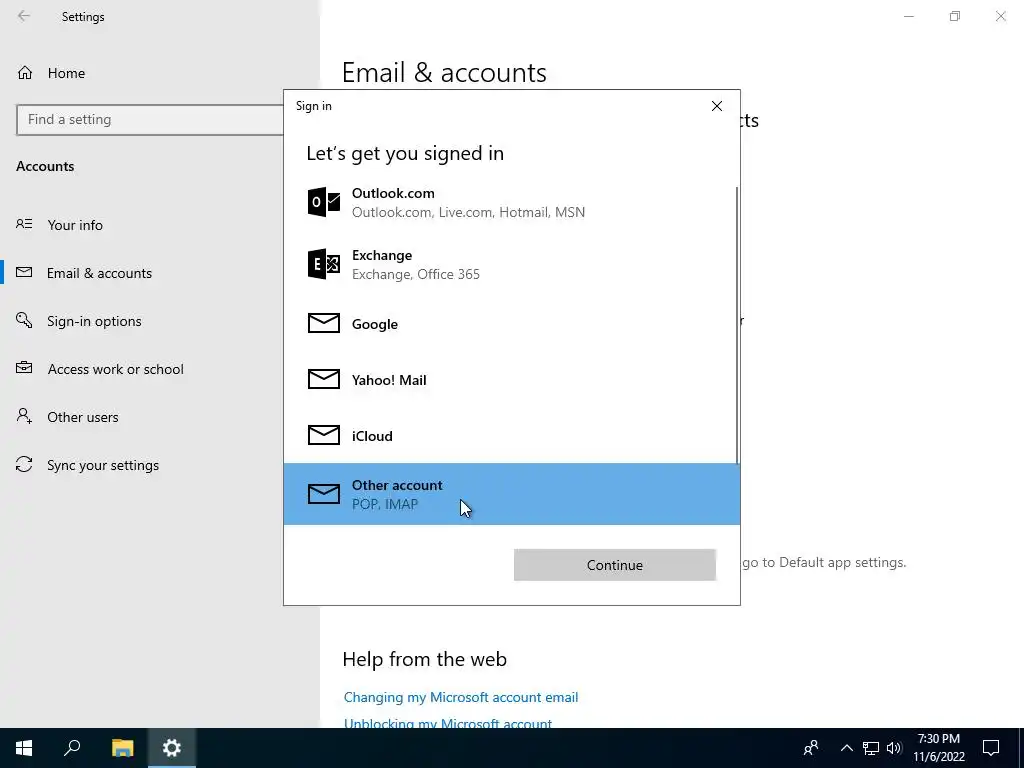Show hidden tray icons chevron
Image resolution: width=1024 pixels, height=768 pixels.
[846, 748]
